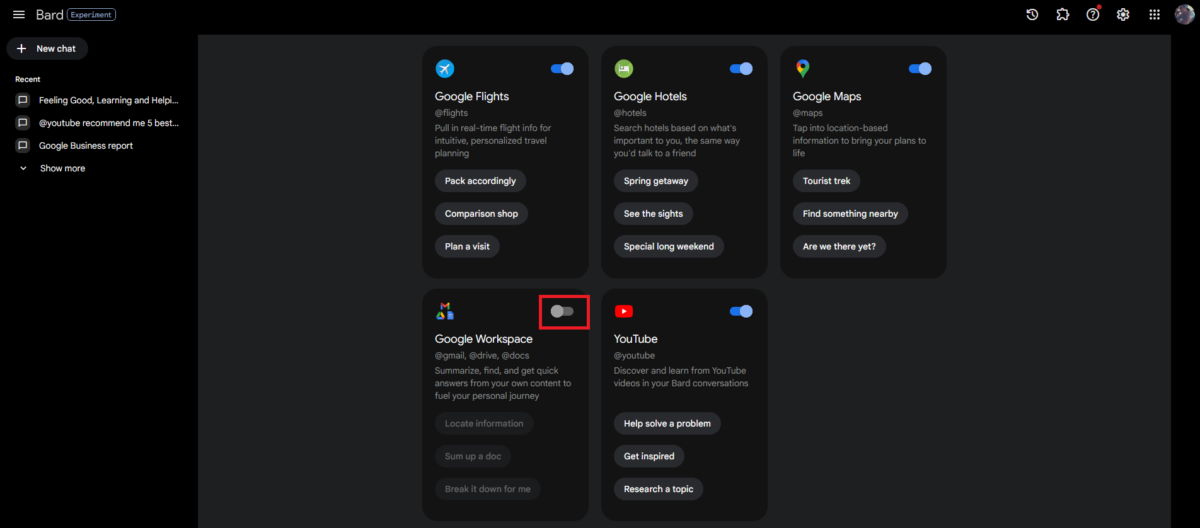Turn off the YouTube extension toggle

coord(741,311)
